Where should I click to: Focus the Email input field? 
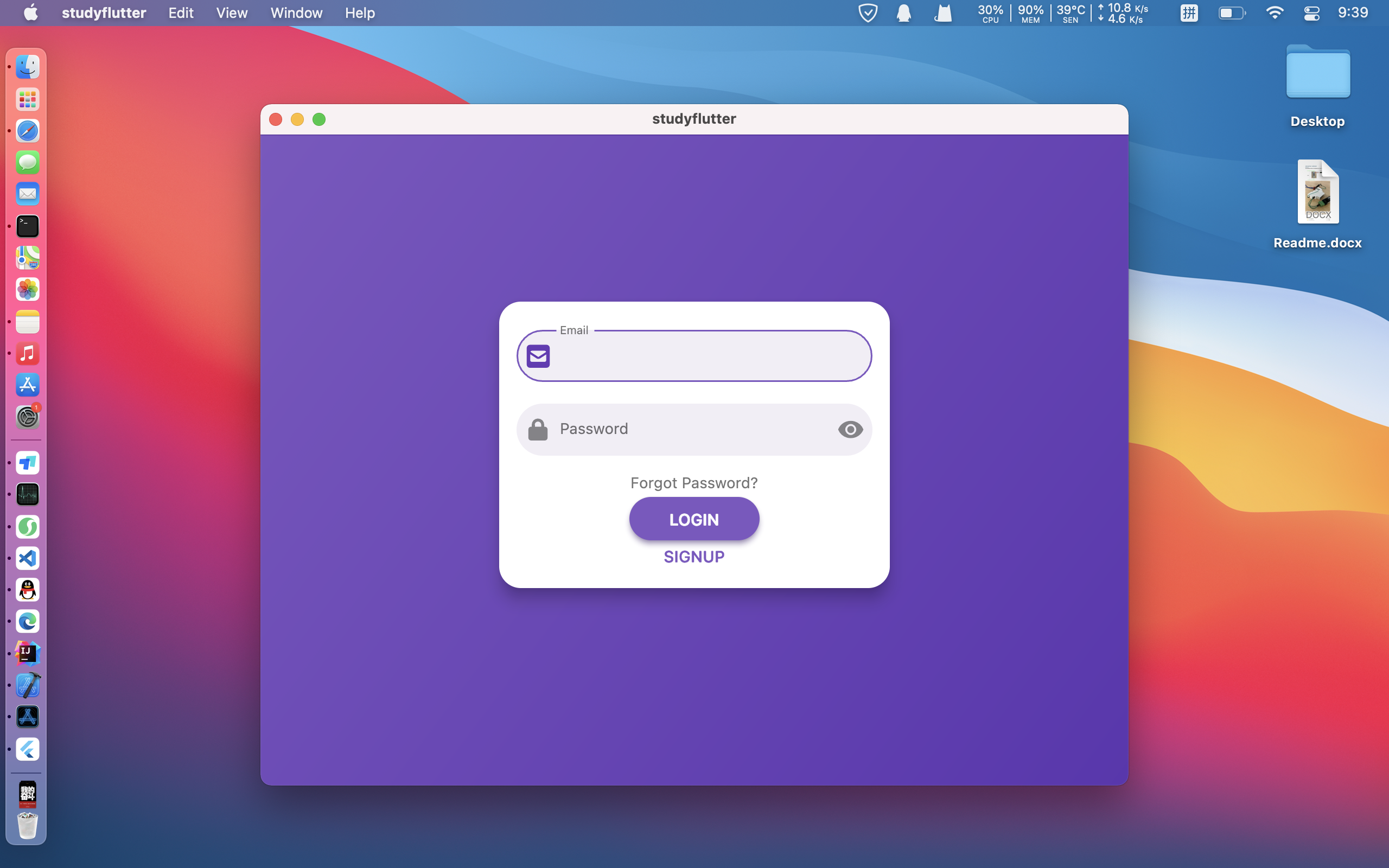click(706, 356)
